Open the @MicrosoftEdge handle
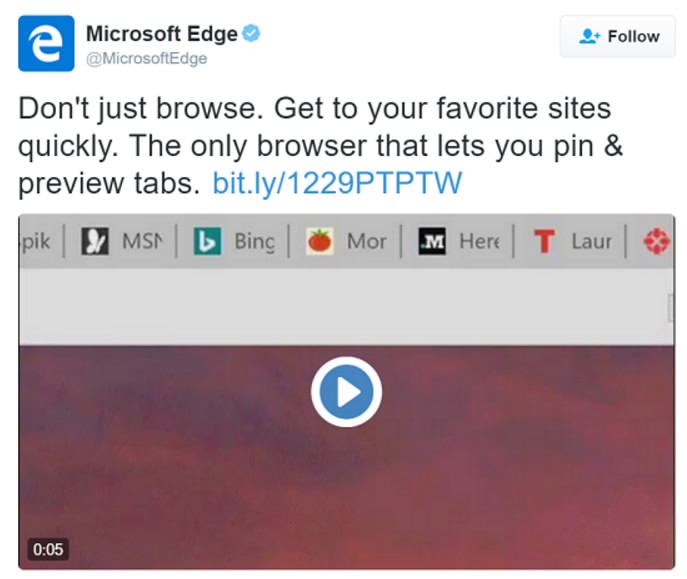 tap(146, 58)
